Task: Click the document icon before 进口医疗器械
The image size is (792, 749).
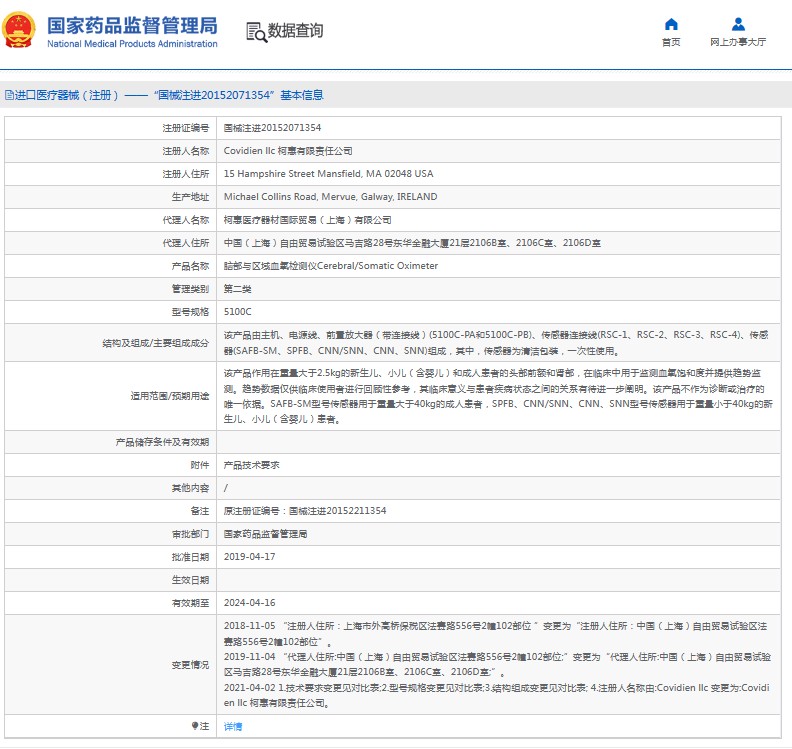Action: point(9,95)
